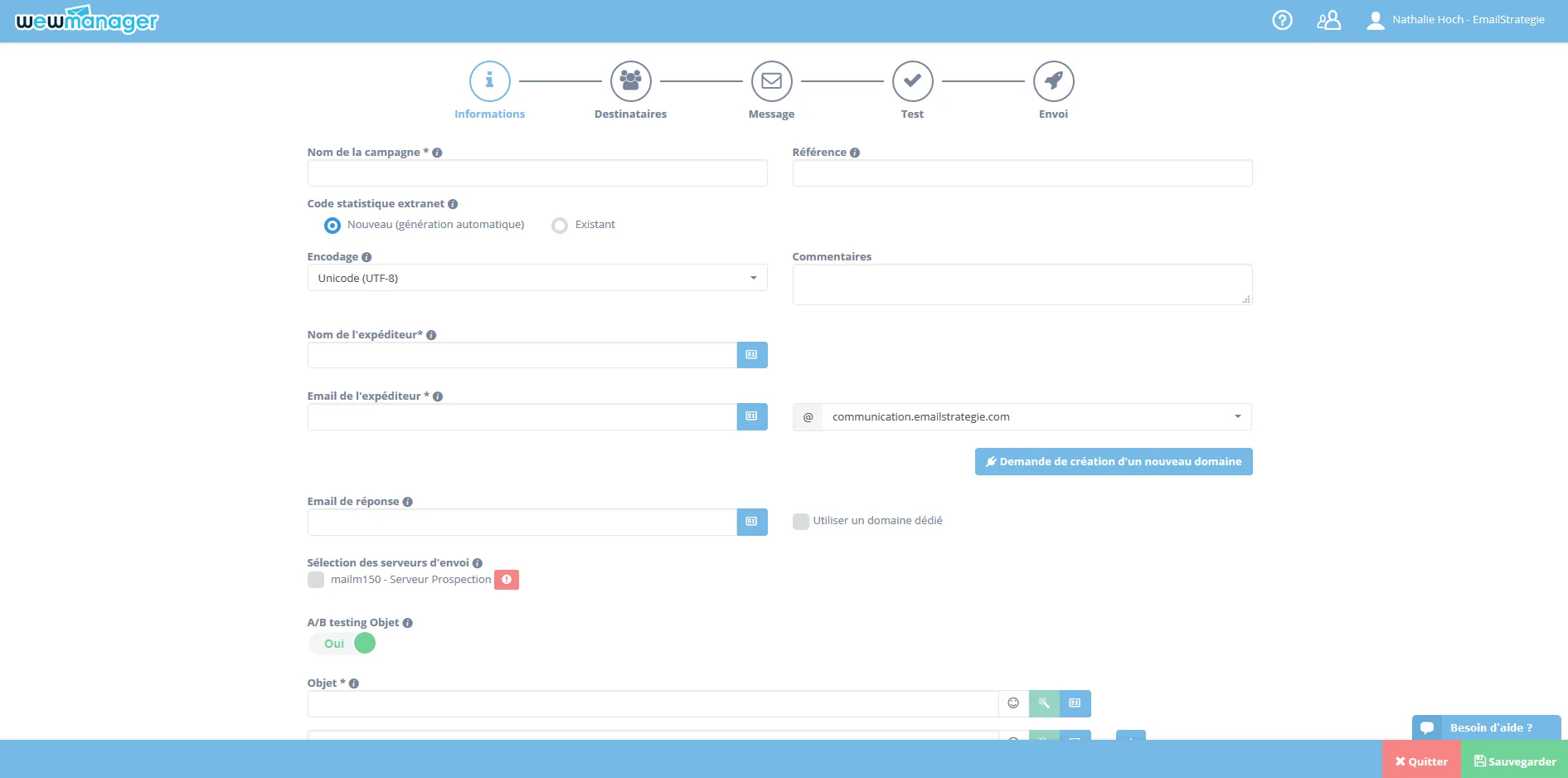Show info tooltip for Email de l'expéditeur
Viewport: 1568px width, 778px height.
click(x=438, y=396)
